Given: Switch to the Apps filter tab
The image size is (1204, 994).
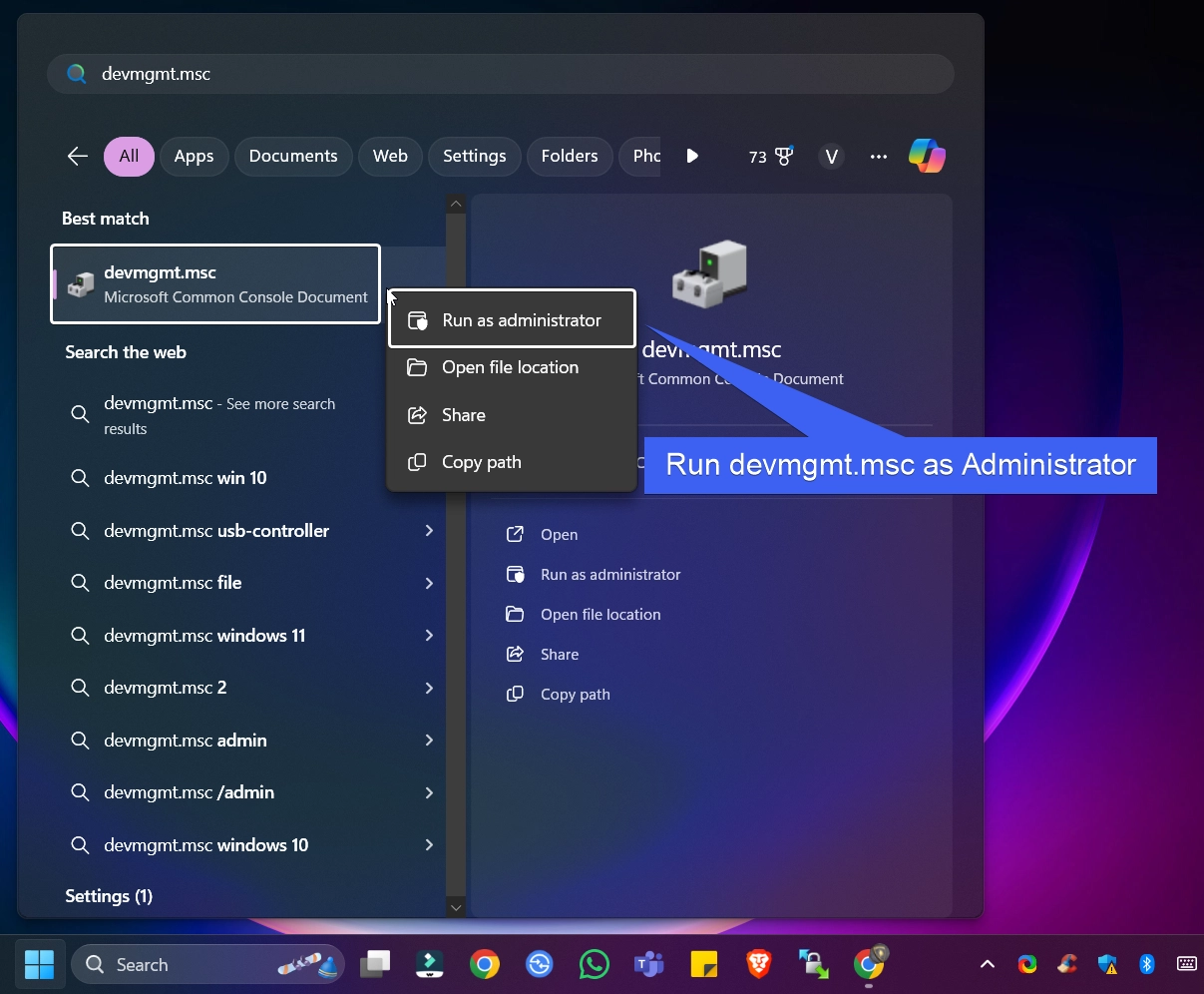Looking at the screenshot, I should pyautogui.click(x=194, y=156).
